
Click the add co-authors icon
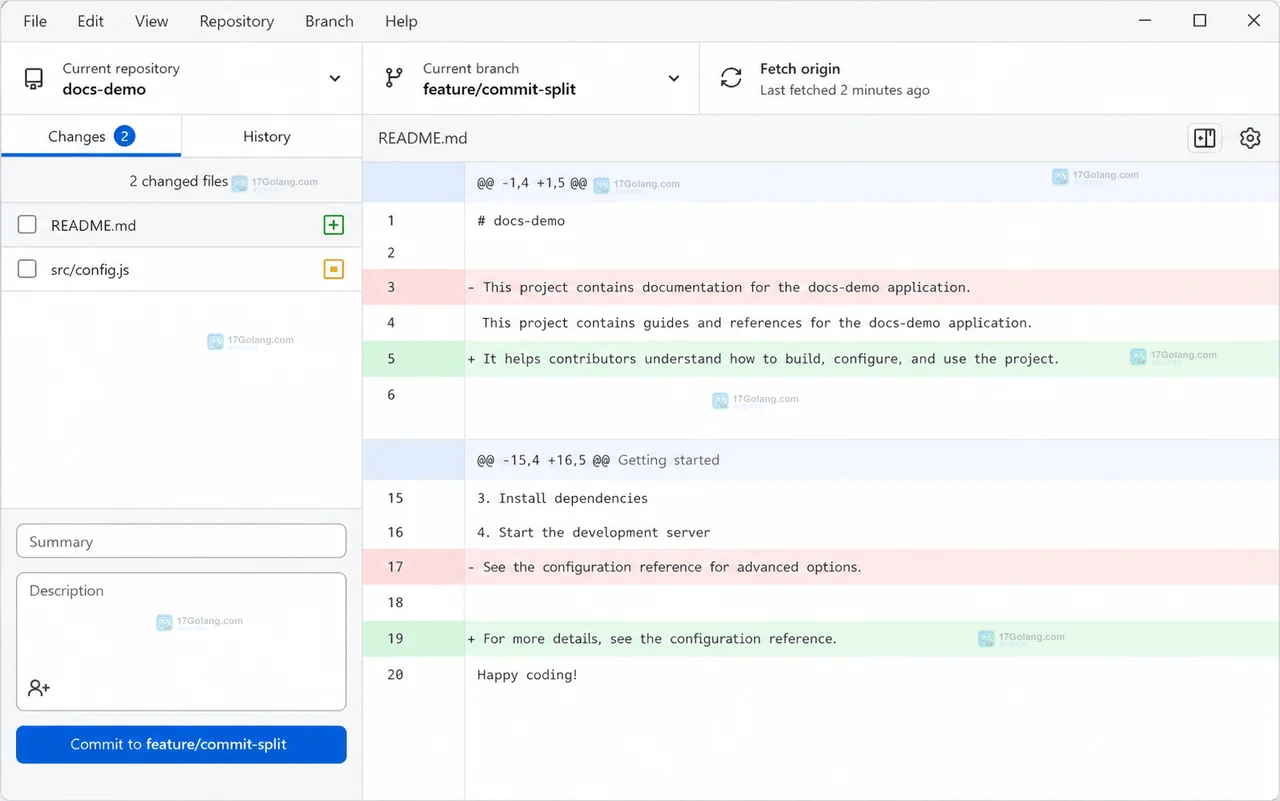tap(39, 688)
